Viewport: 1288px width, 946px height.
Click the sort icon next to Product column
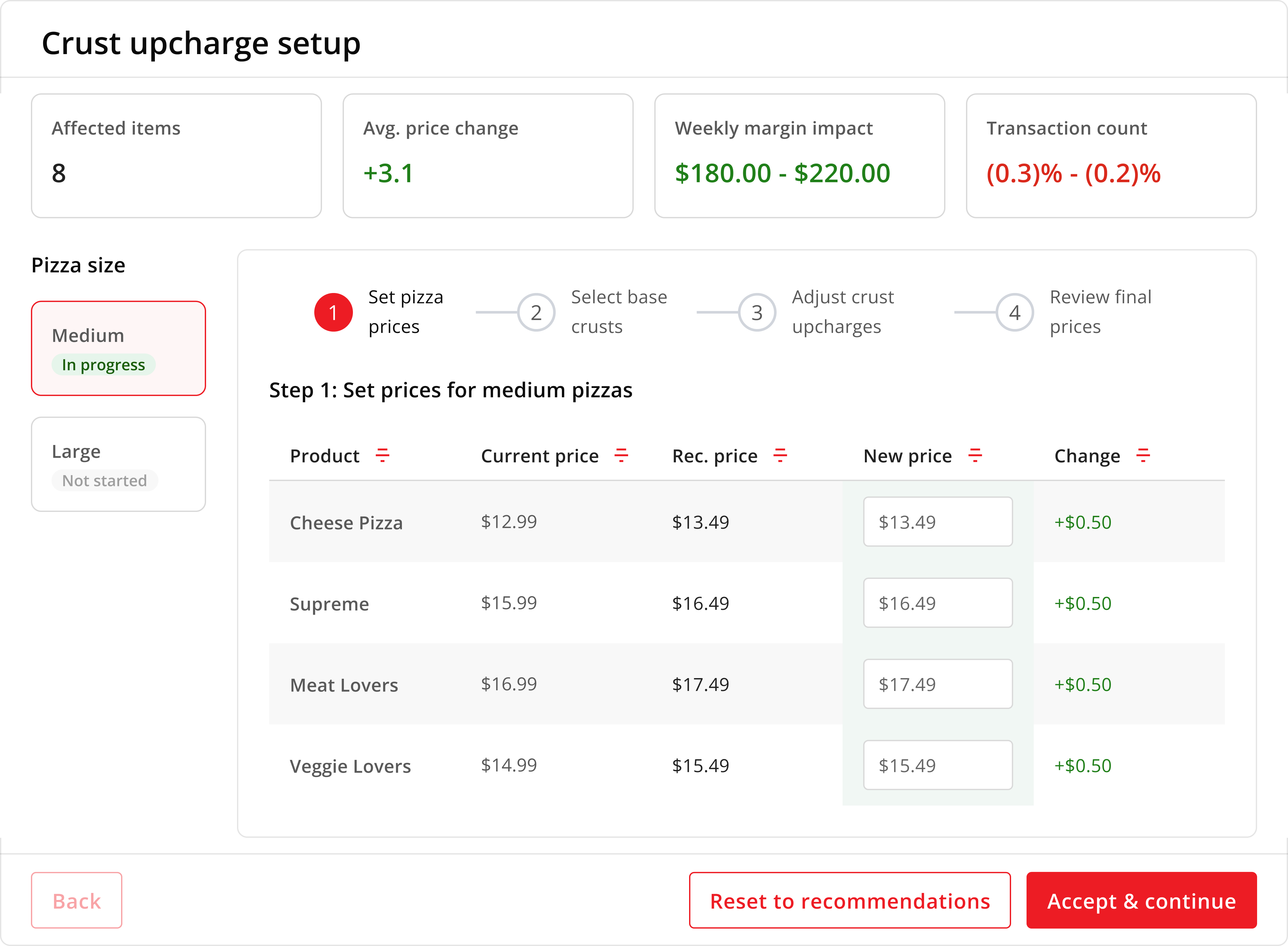coord(383,456)
